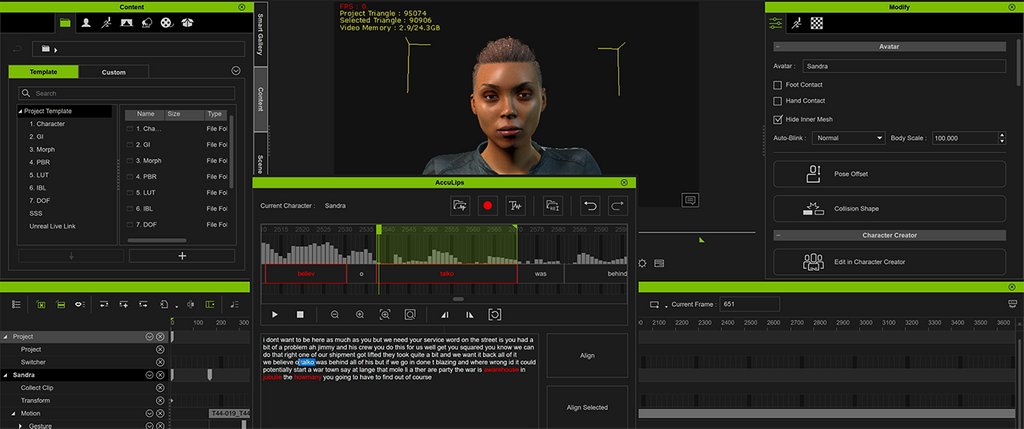The image size is (1024, 429).
Task: Switch to the Custom tab in Content
Action: [x=113, y=72]
